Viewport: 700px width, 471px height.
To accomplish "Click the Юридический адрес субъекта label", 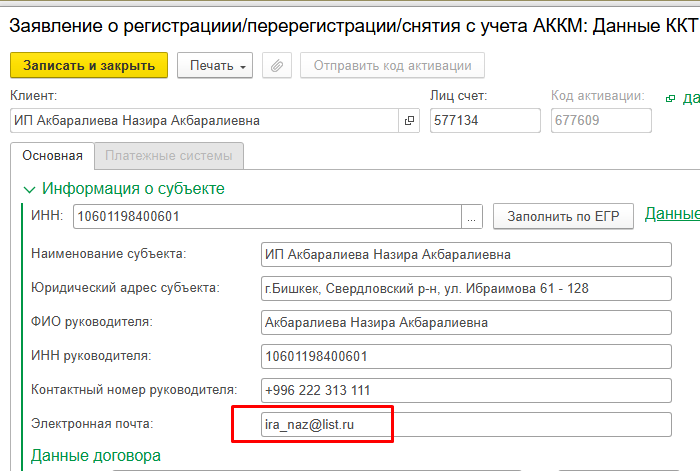I will point(125,288).
